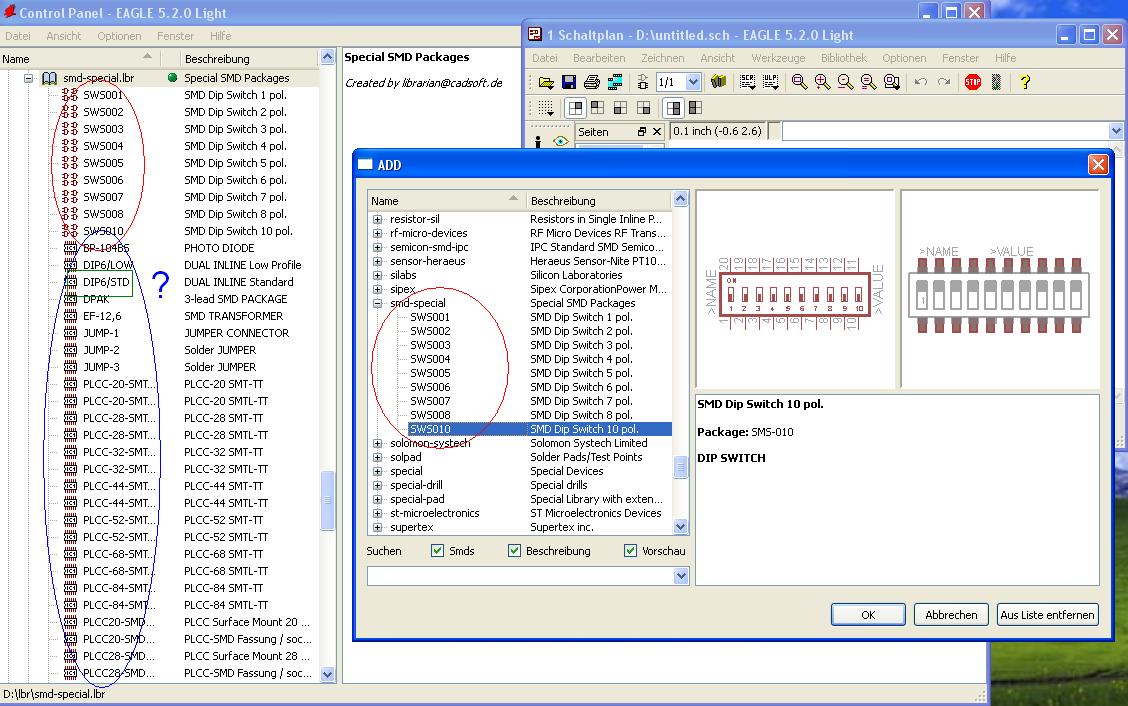Screen dimensions: 1128x706
Task: Open the sheet 1/1 dropdown
Action: pyautogui.click(x=693, y=82)
